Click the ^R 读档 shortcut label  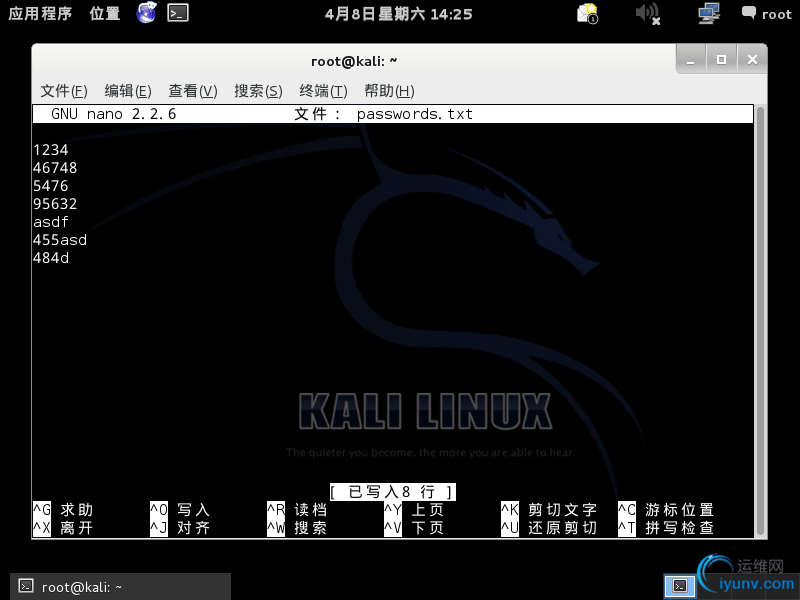pyautogui.click(x=297, y=510)
